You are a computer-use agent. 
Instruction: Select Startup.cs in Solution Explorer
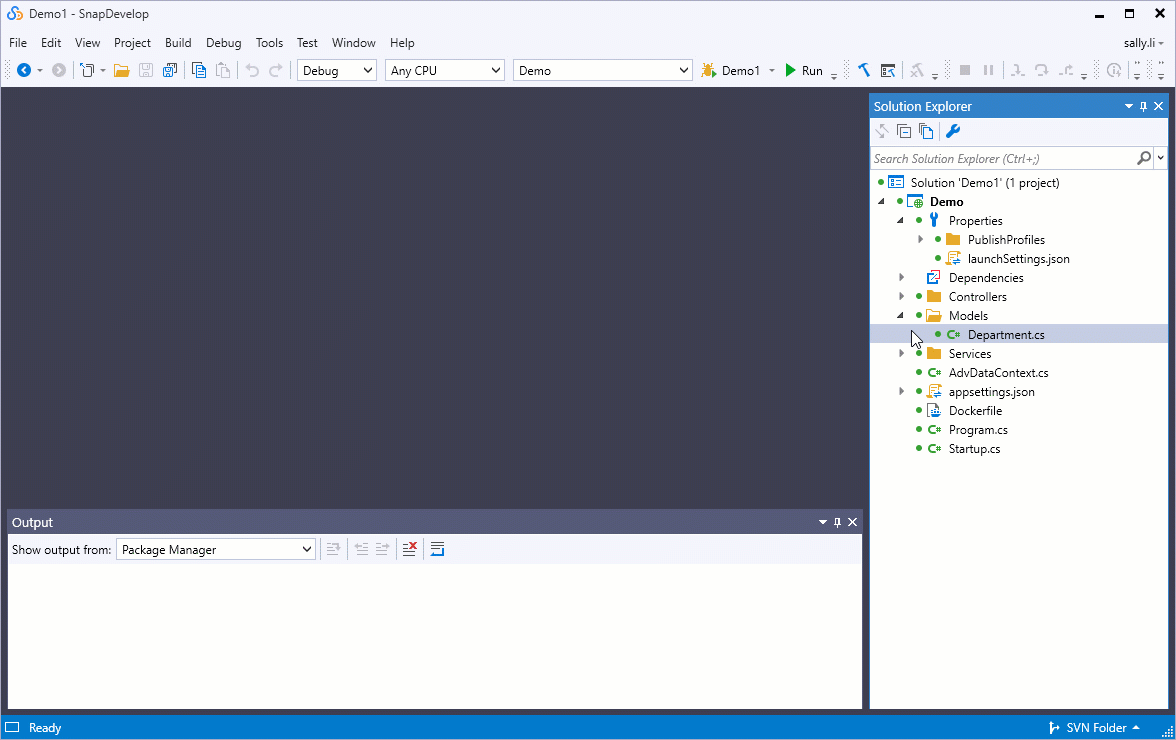pyautogui.click(x=974, y=449)
